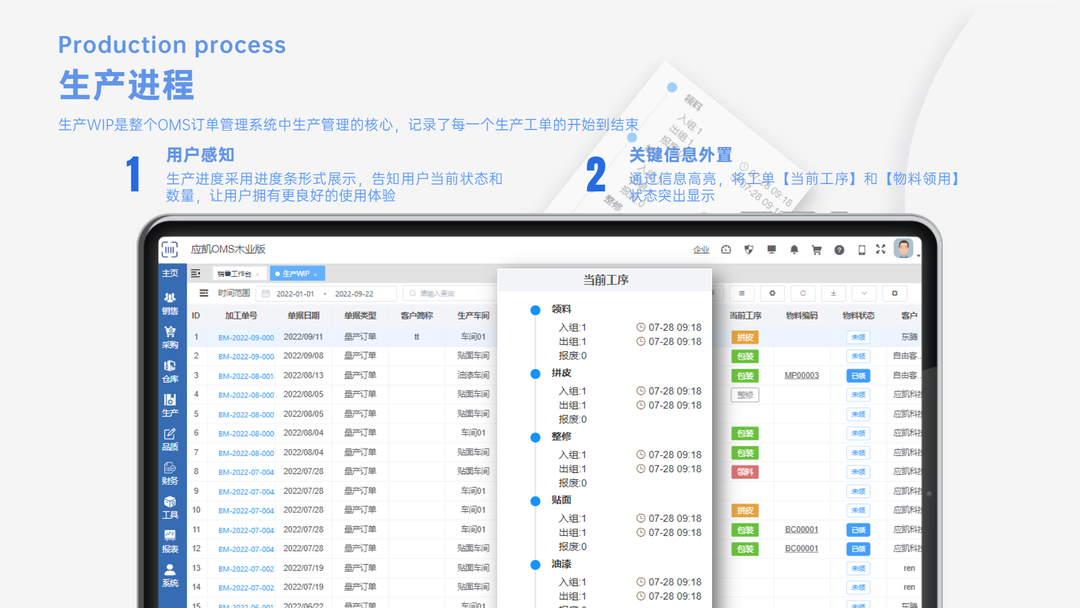Click the help question mark icon

[x=839, y=249]
